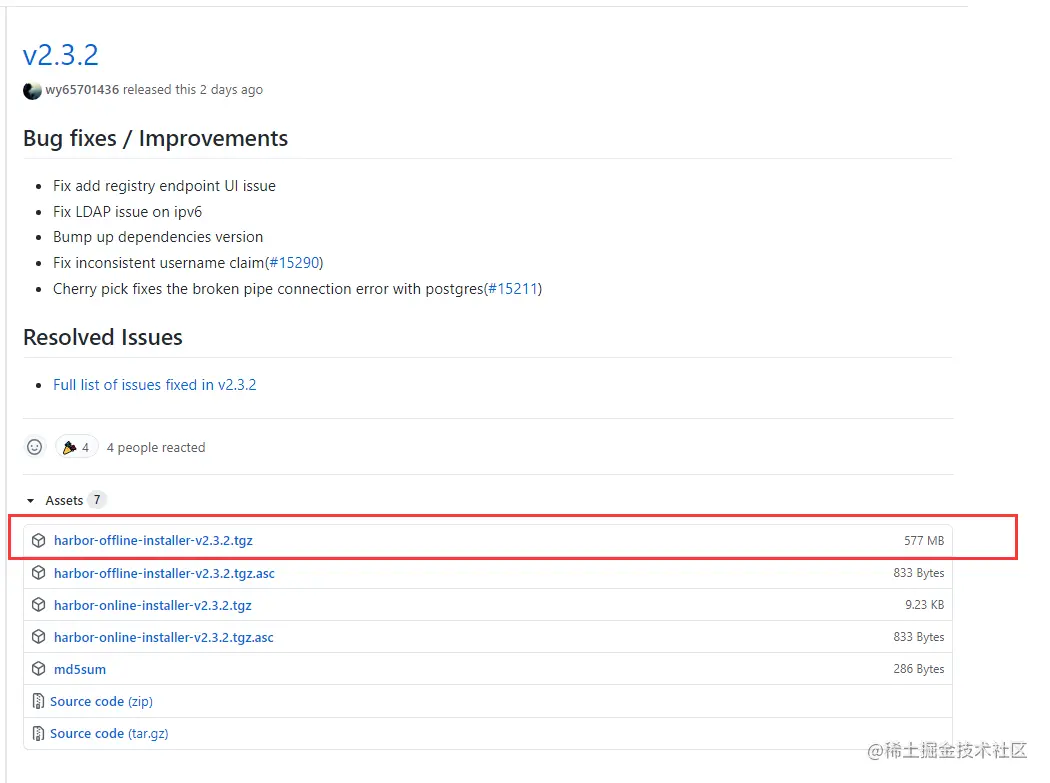Click the 'Bug fixes / Improvements' heading
Viewport: 1050px width, 783px height.
[155, 139]
